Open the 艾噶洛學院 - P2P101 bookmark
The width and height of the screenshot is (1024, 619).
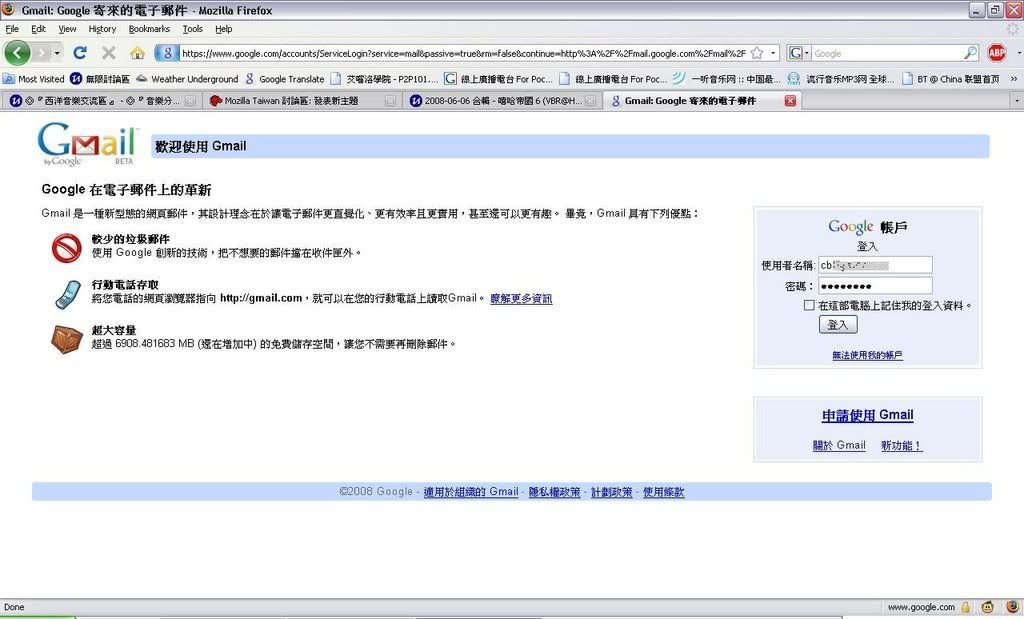point(384,79)
